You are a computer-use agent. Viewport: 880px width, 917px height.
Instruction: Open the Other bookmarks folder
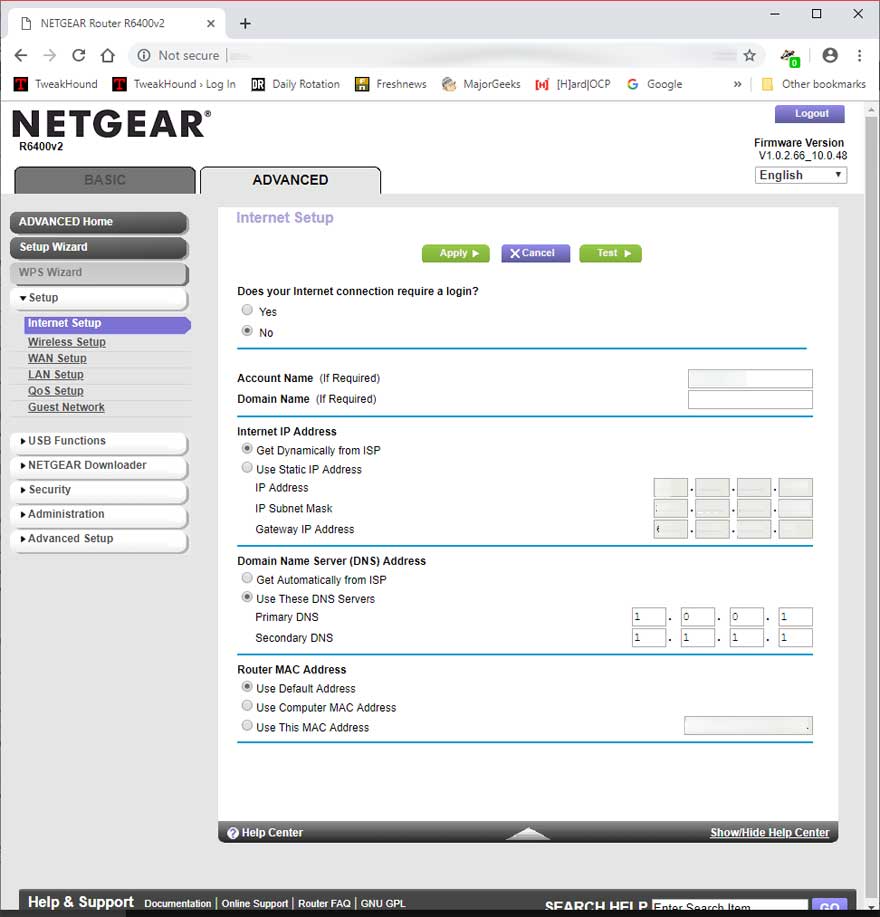pyautogui.click(x=813, y=84)
